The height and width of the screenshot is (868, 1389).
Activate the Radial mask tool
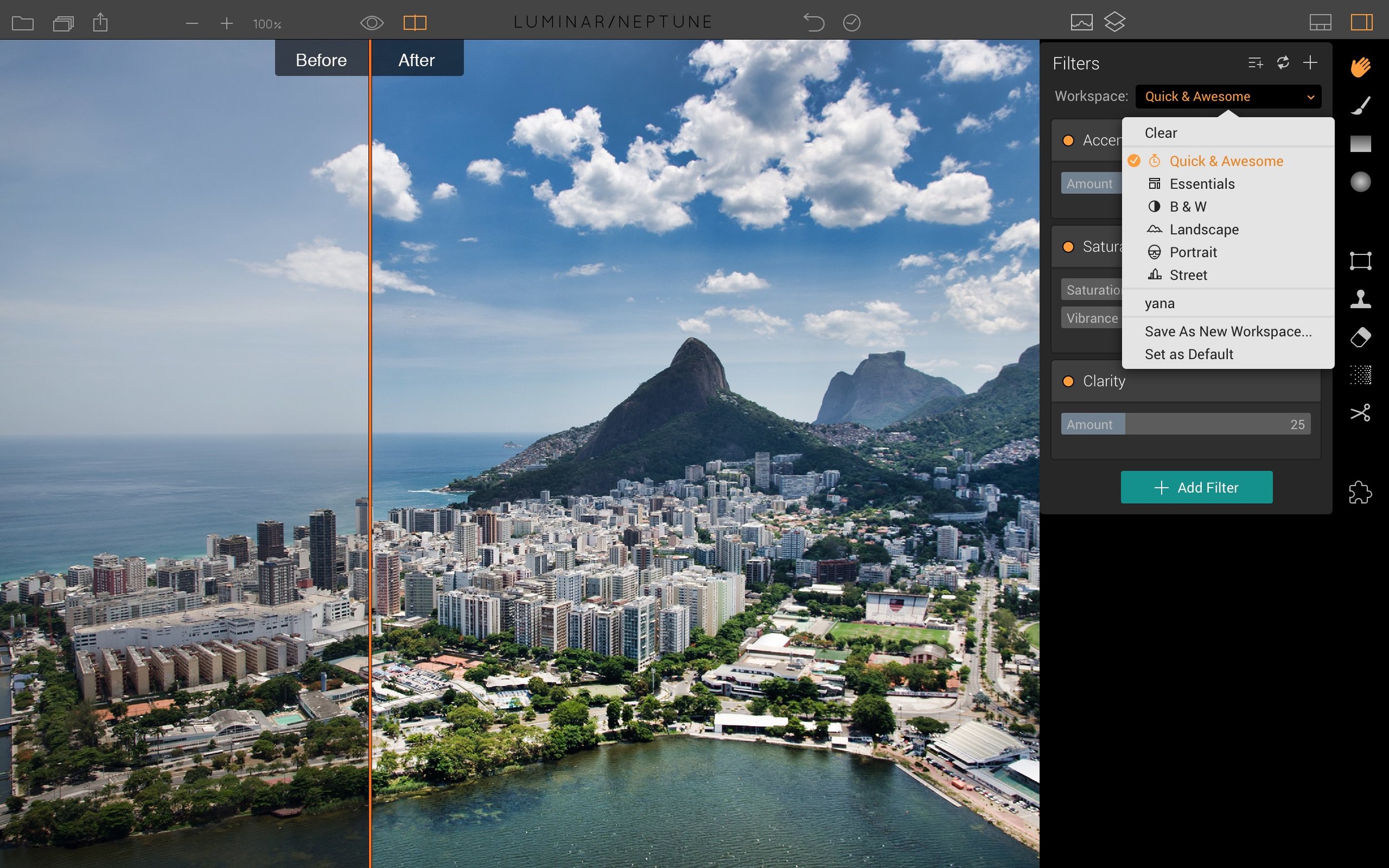(x=1361, y=182)
